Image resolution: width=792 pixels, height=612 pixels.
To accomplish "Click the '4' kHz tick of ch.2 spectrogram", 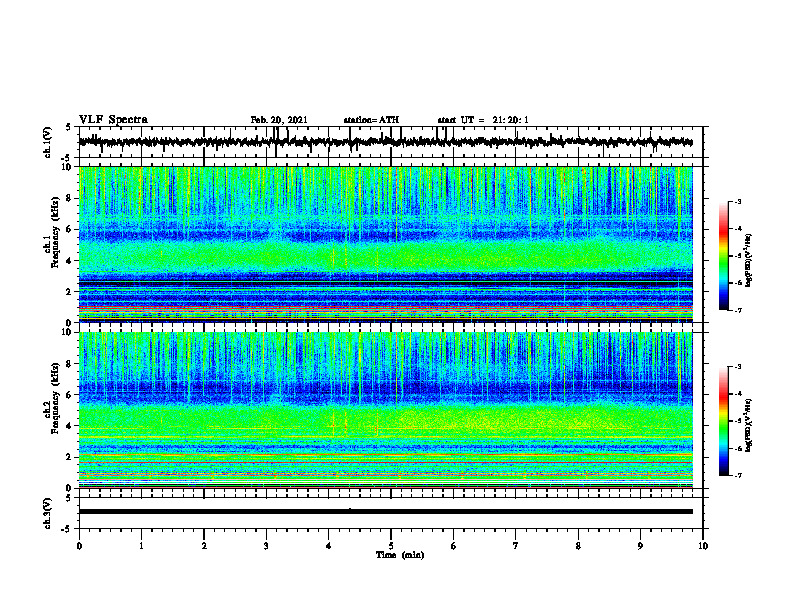I will click(70, 426).
